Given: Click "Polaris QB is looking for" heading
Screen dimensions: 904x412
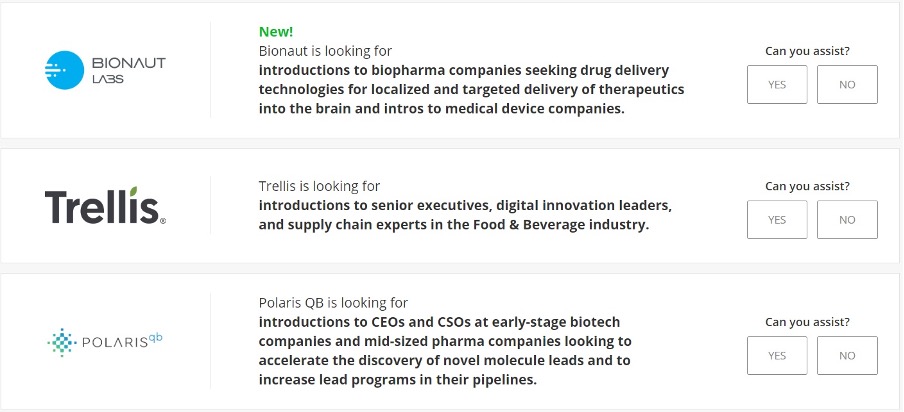Looking at the screenshot, I should coord(333,303).
